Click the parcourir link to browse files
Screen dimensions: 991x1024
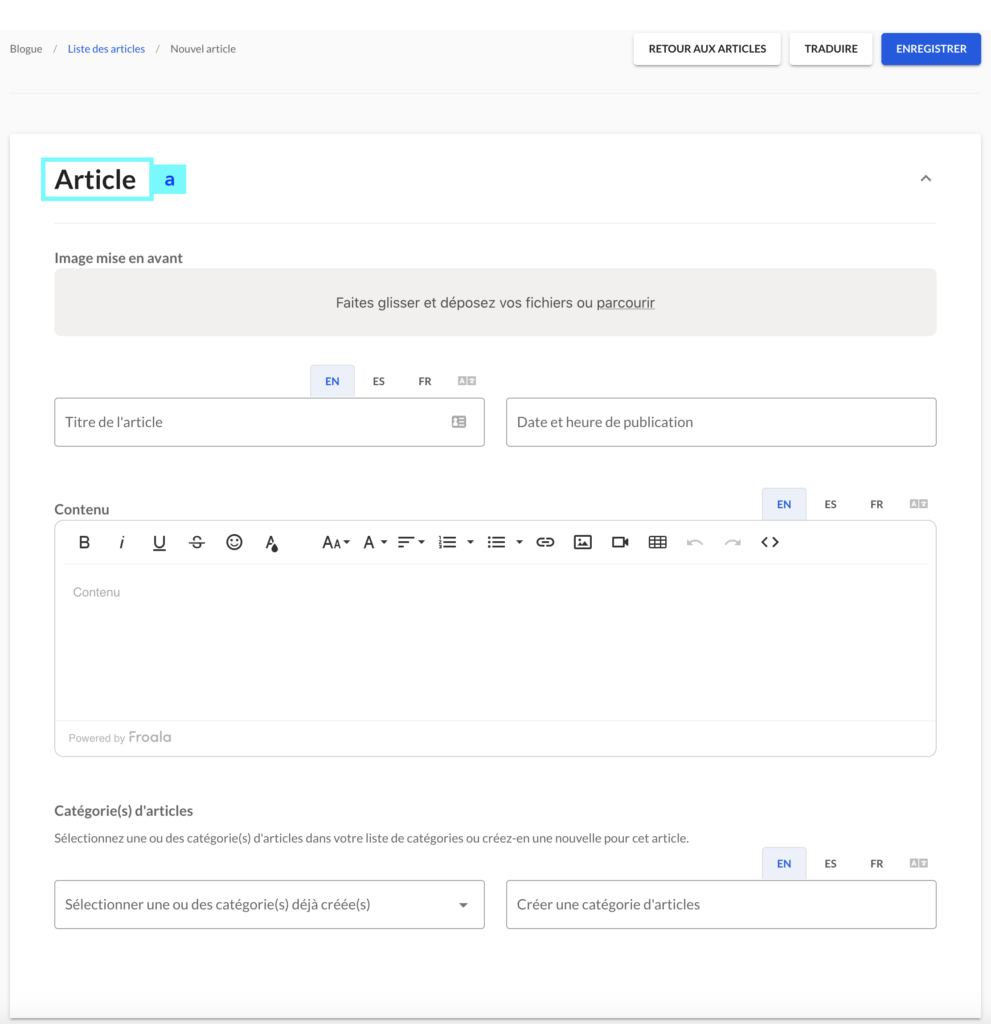[625, 303]
